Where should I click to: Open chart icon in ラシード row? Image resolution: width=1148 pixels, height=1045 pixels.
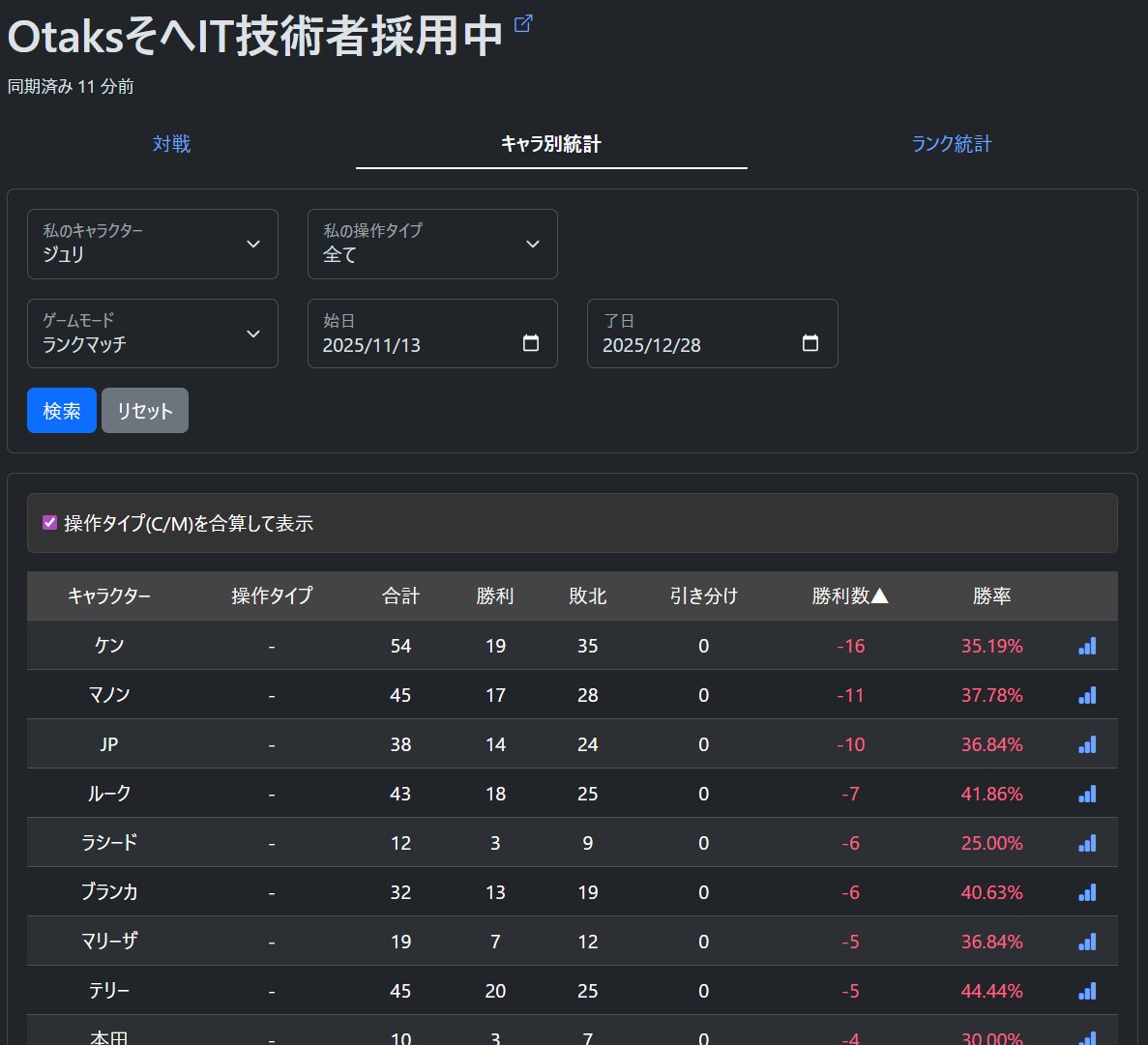point(1087,842)
